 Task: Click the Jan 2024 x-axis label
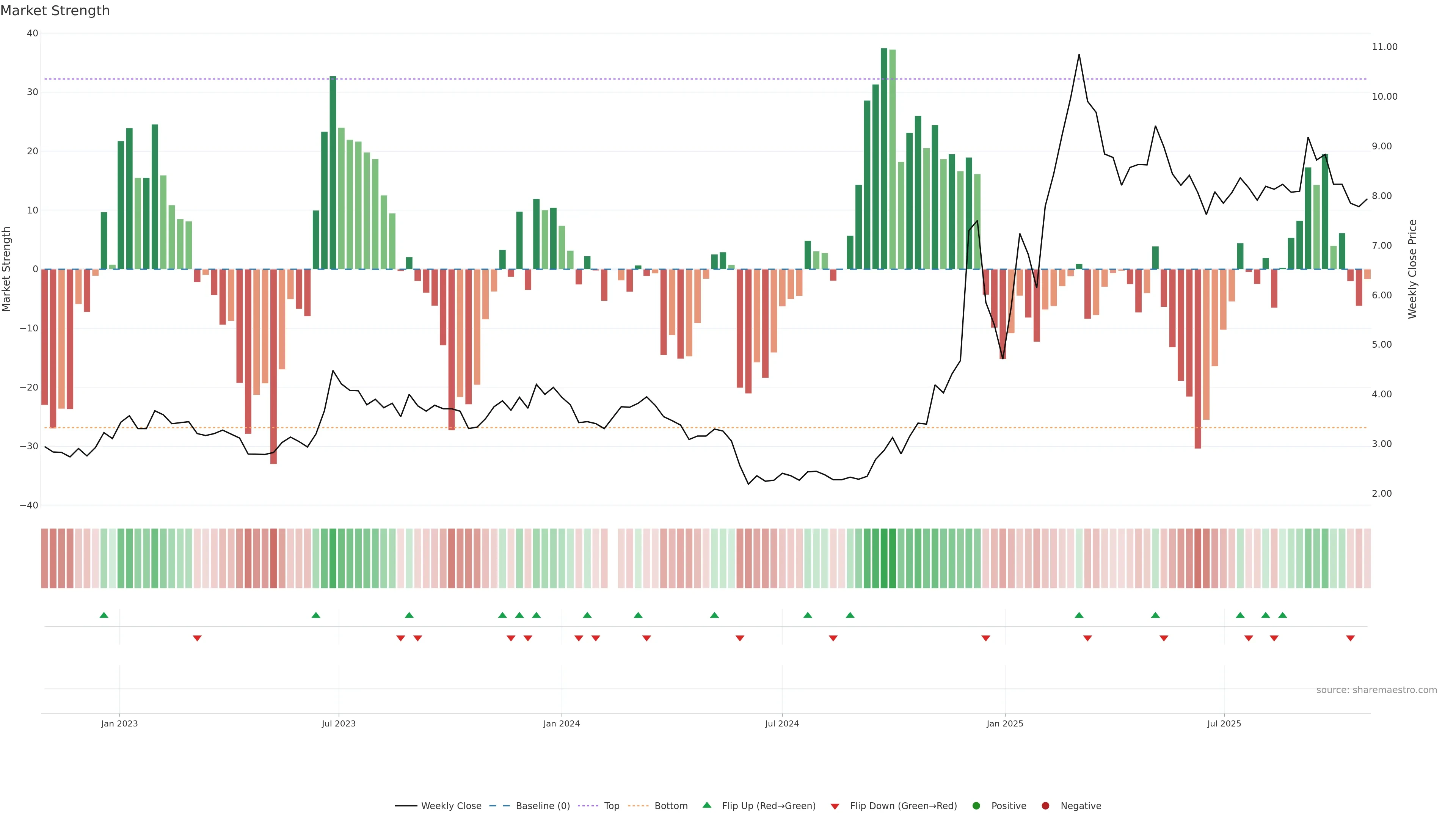click(x=561, y=723)
